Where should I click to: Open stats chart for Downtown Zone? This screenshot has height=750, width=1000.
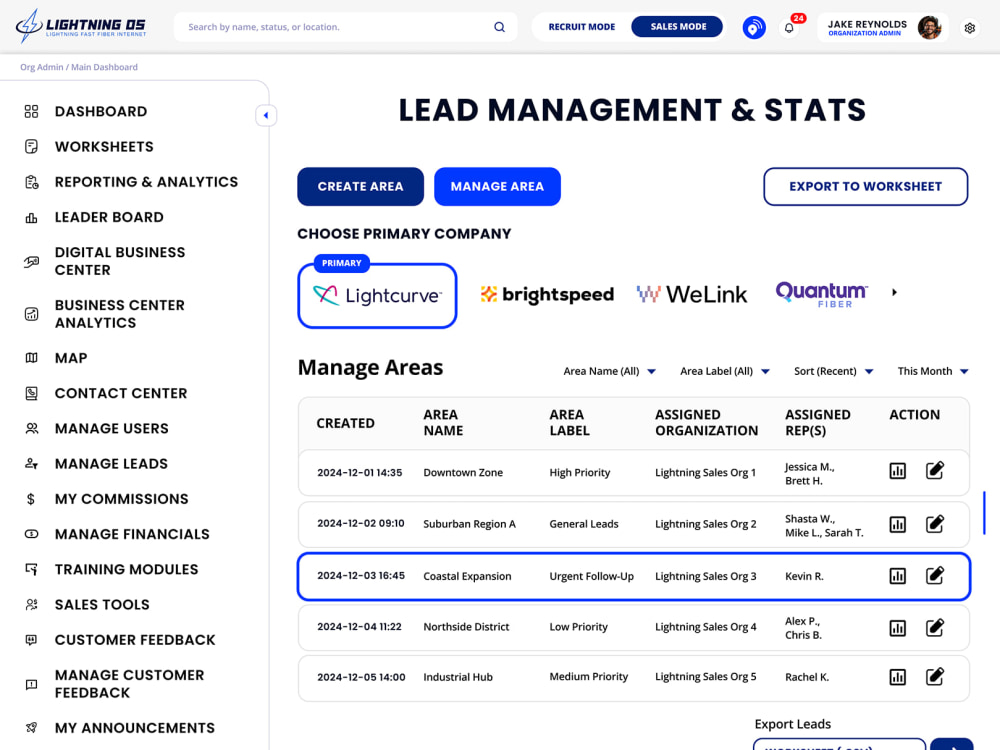pos(897,471)
